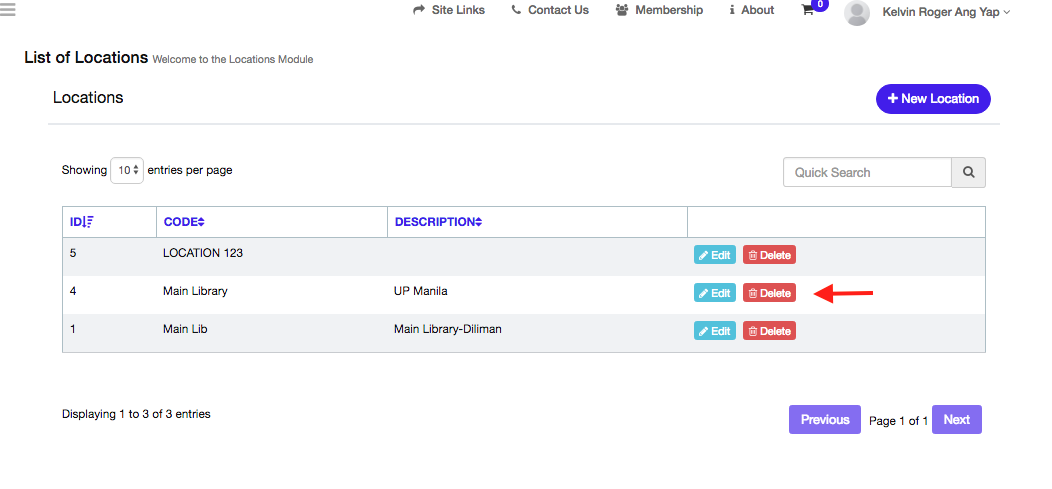Open the hamburger sidebar menu icon

[x=7, y=9]
